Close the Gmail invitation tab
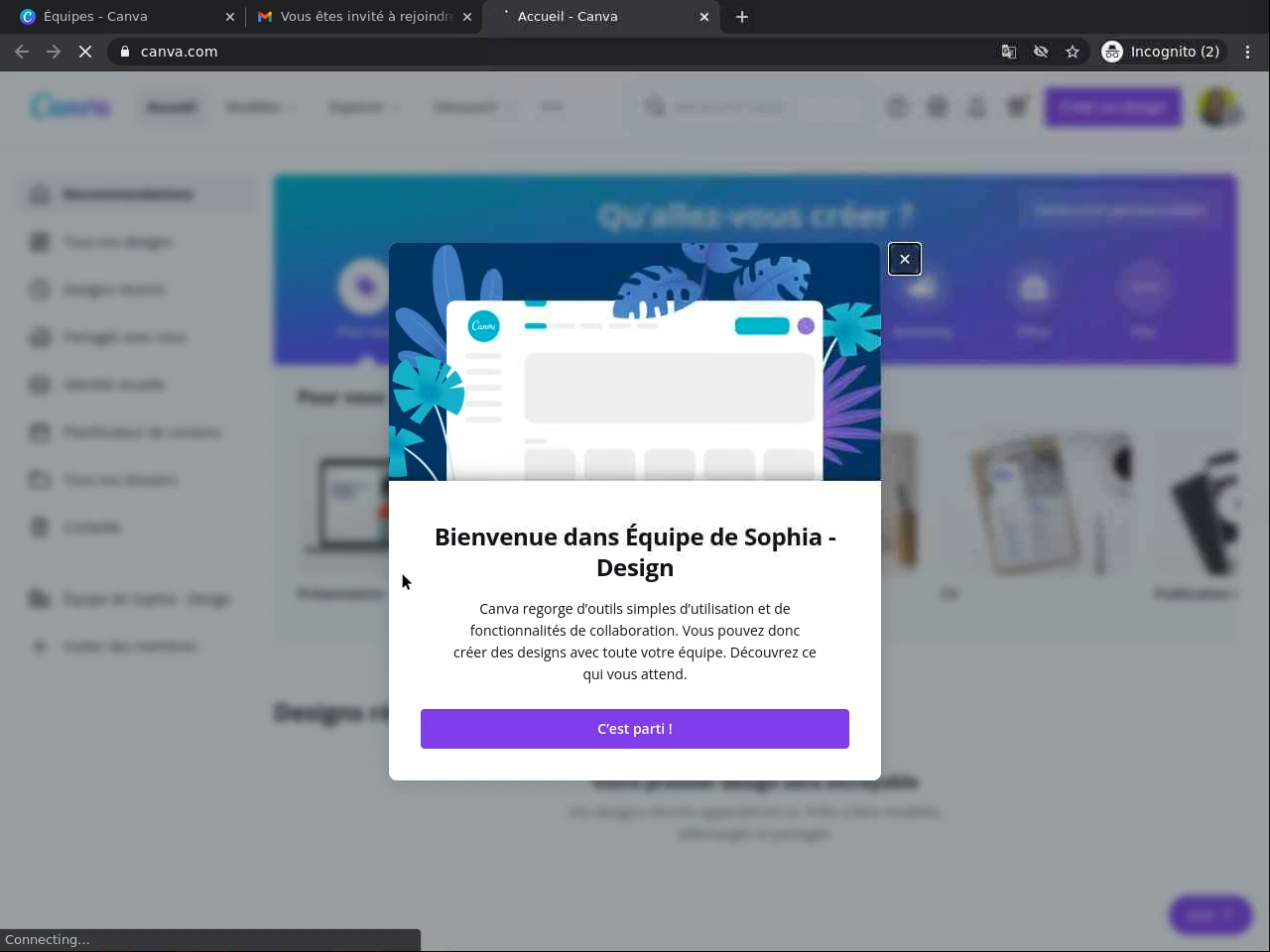This screenshot has width=1270, height=952. (x=467, y=17)
